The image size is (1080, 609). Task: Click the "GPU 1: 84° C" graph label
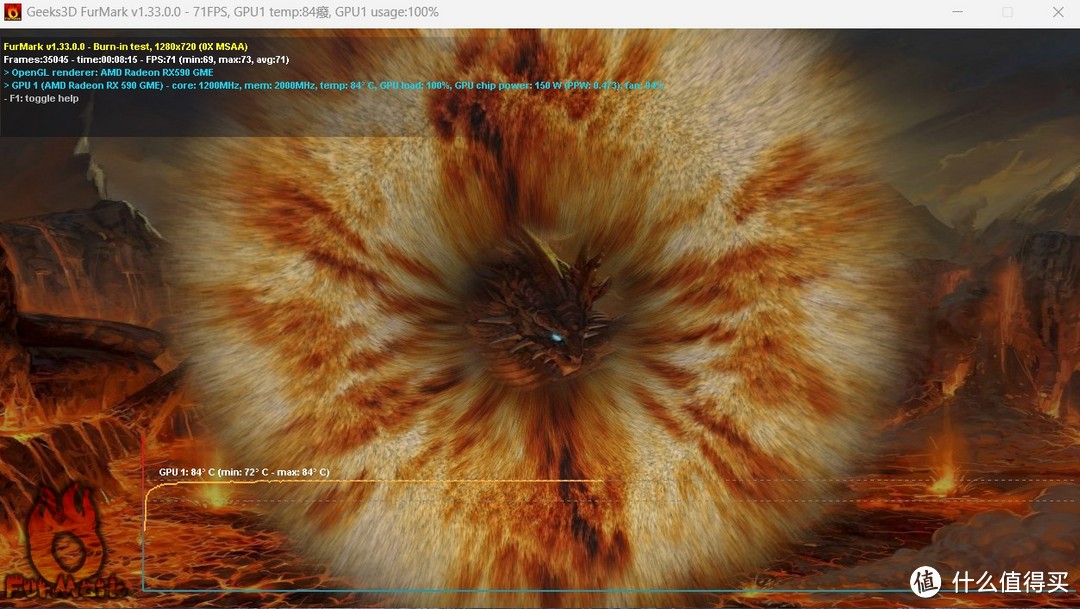tap(243, 472)
